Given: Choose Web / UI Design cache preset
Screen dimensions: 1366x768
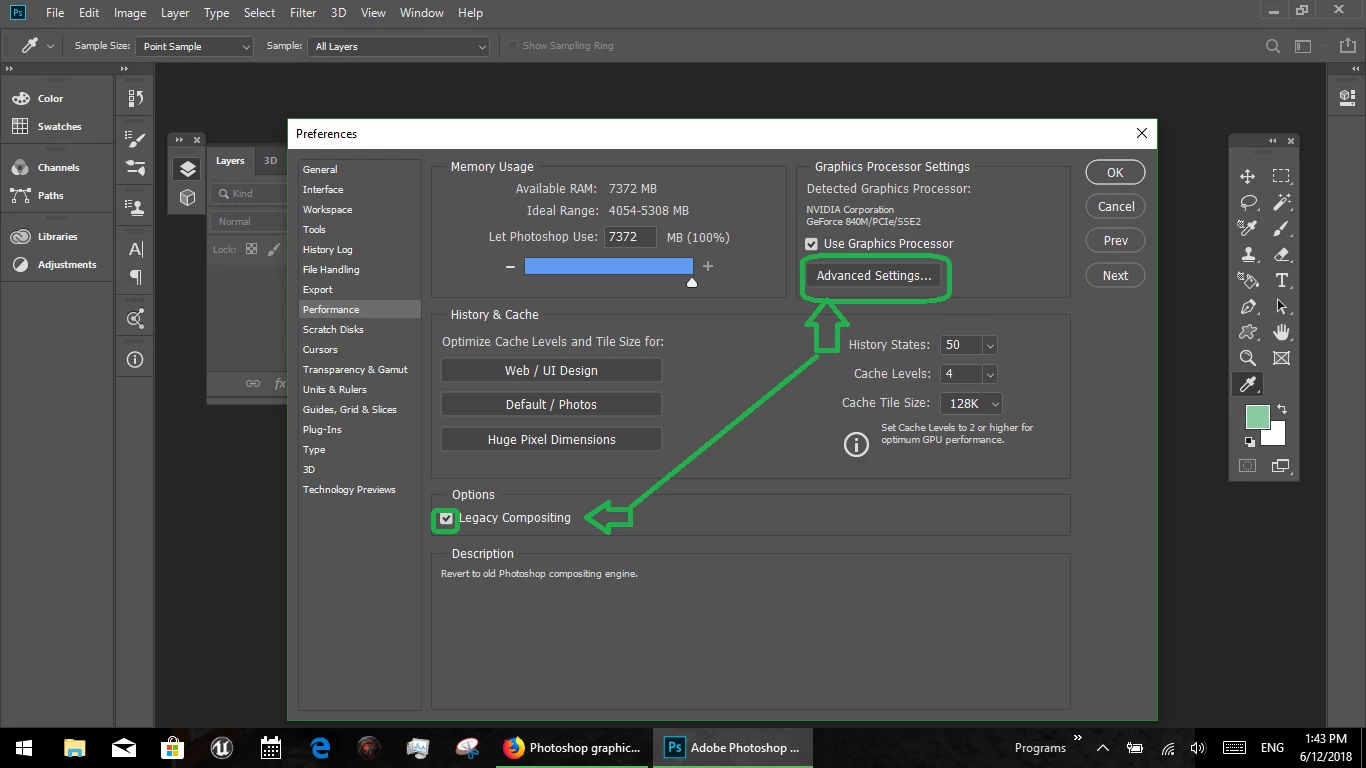Looking at the screenshot, I should tap(551, 371).
